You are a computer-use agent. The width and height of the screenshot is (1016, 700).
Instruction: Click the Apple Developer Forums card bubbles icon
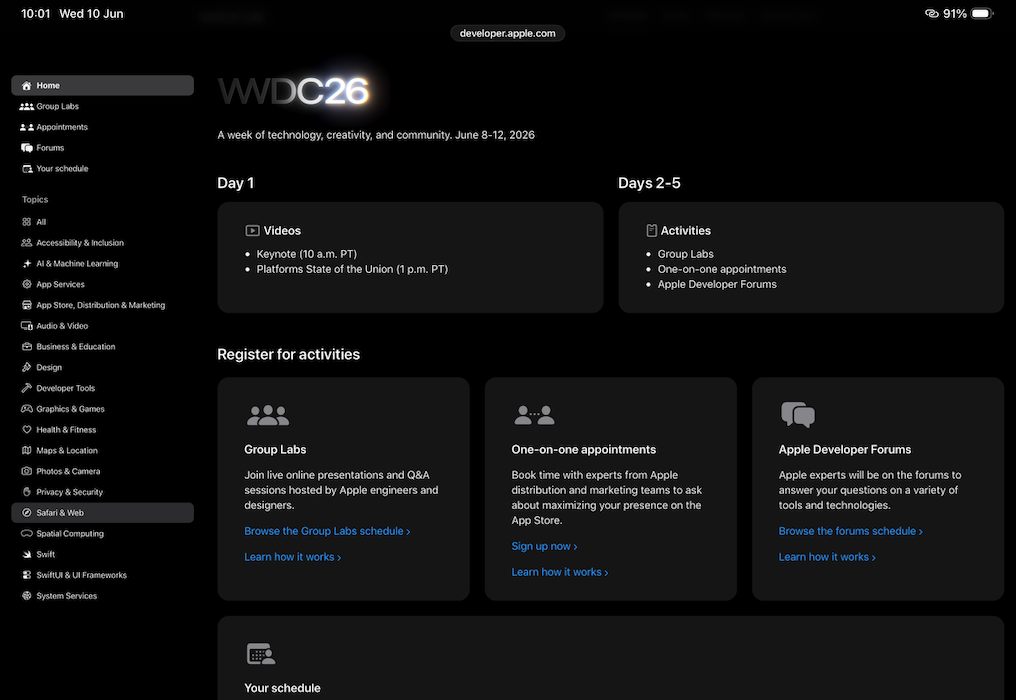click(x=798, y=414)
